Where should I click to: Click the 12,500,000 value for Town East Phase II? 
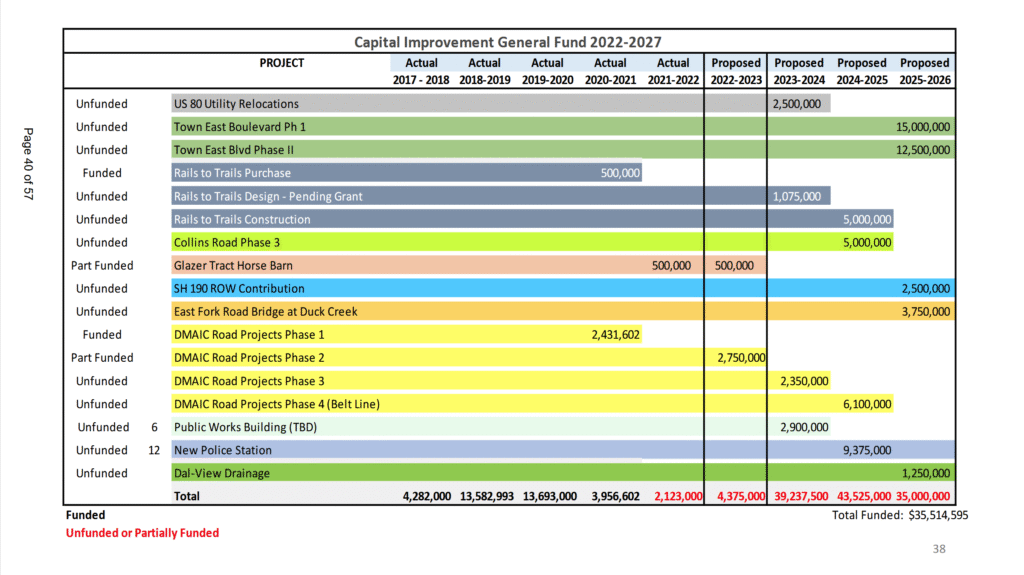(923, 150)
